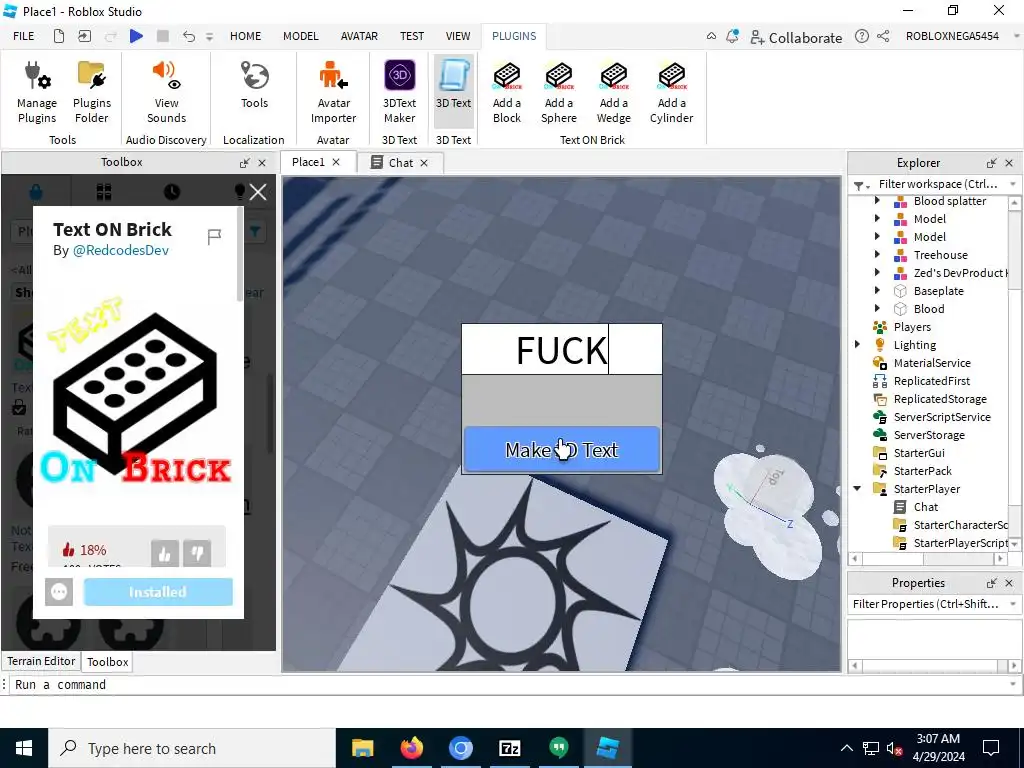Switch to the Chat script tab
1024x768 pixels.
[400, 163]
